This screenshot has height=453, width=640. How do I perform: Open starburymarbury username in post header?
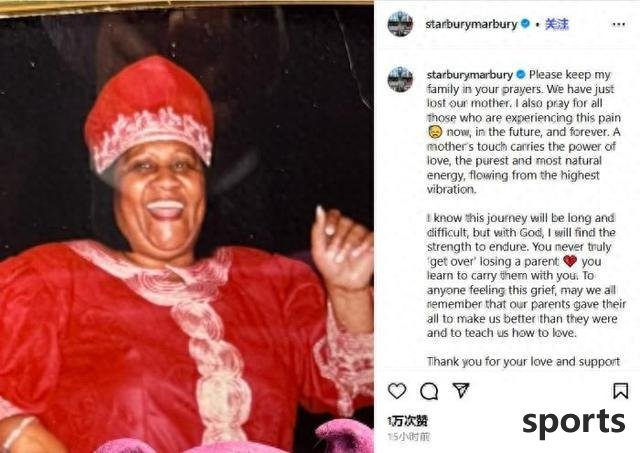pyautogui.click(x=471, y=24)
